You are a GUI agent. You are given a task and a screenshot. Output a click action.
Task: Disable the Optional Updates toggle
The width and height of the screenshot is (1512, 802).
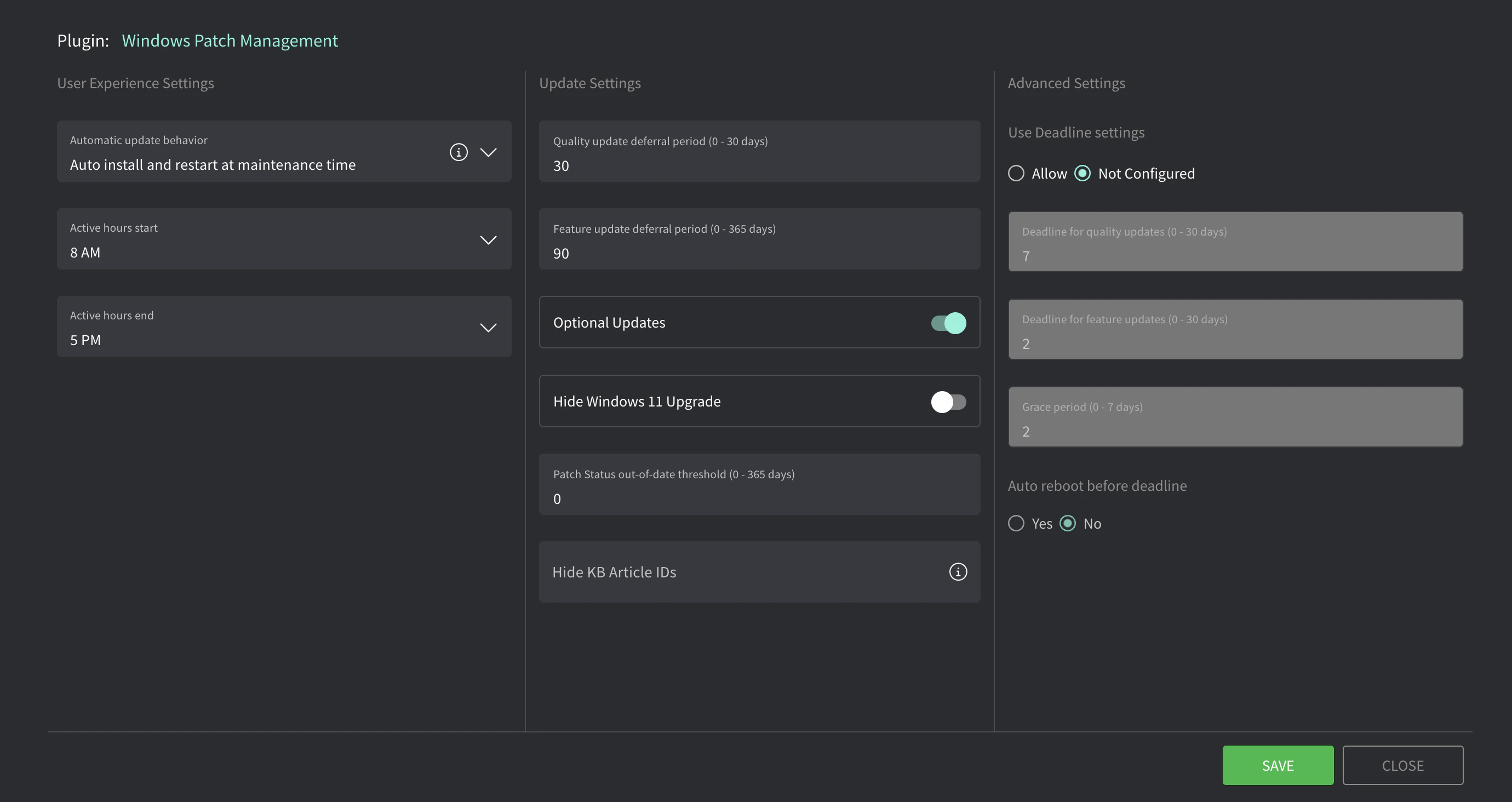click(948, 323)
